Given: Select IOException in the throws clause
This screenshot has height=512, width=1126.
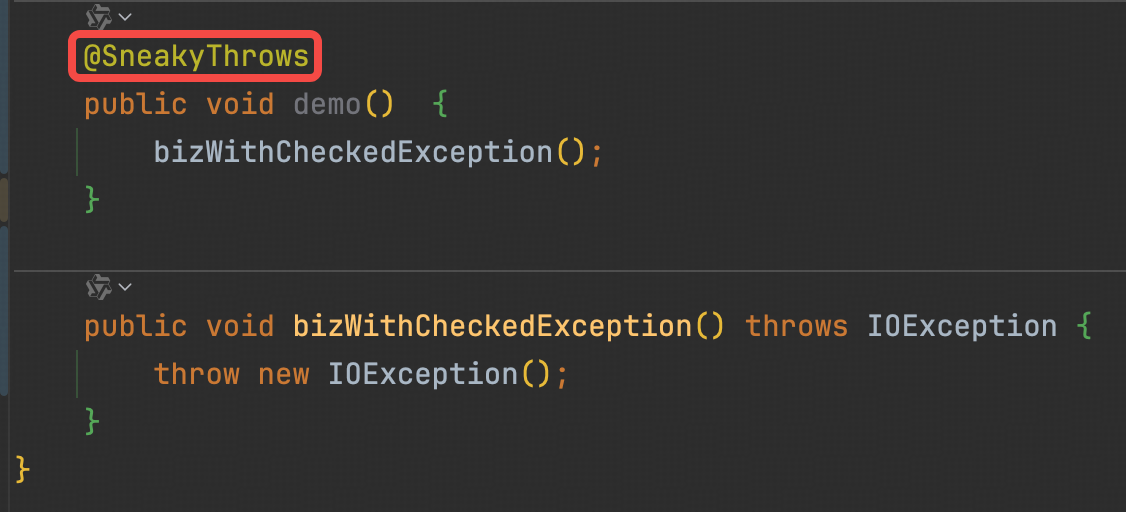Looking at the screenshot, I should pyautogui.click(x=962, y=327).
